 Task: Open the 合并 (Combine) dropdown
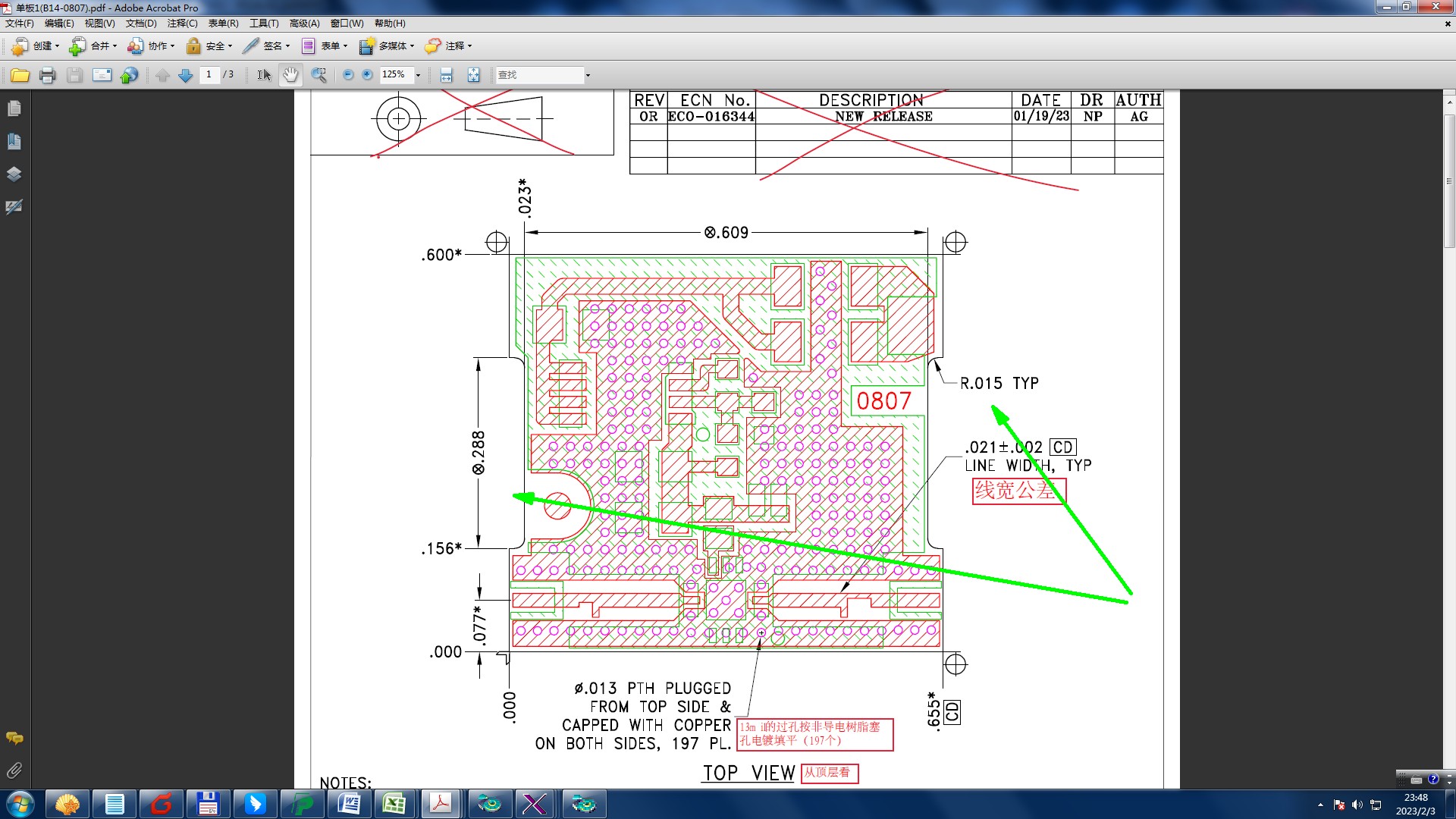coord(93,46)
